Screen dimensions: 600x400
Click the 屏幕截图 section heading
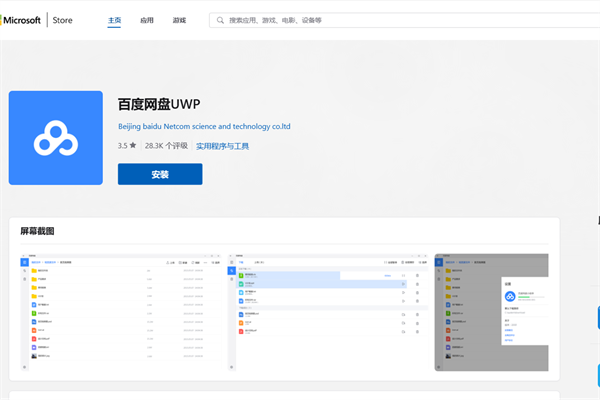[x=37, y=231]
